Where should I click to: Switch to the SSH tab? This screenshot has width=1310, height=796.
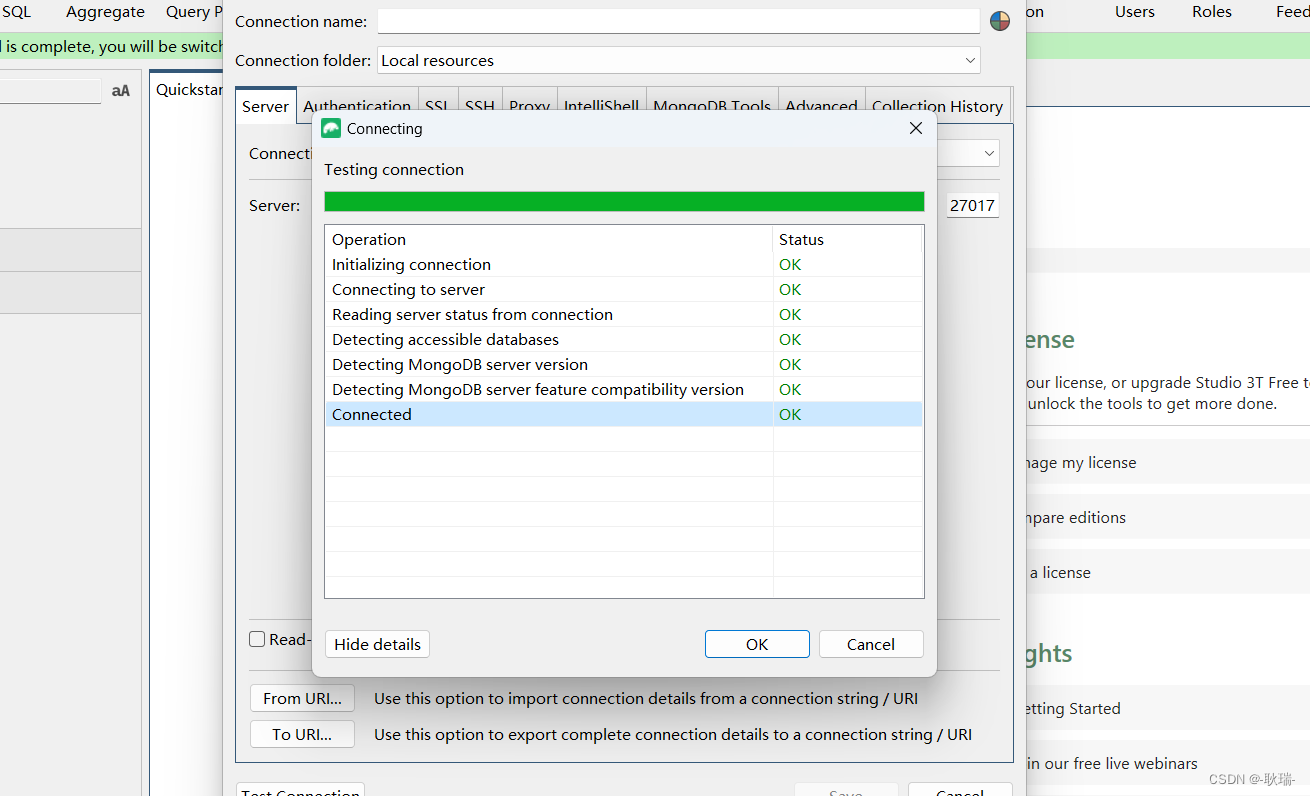coord(480,106)
